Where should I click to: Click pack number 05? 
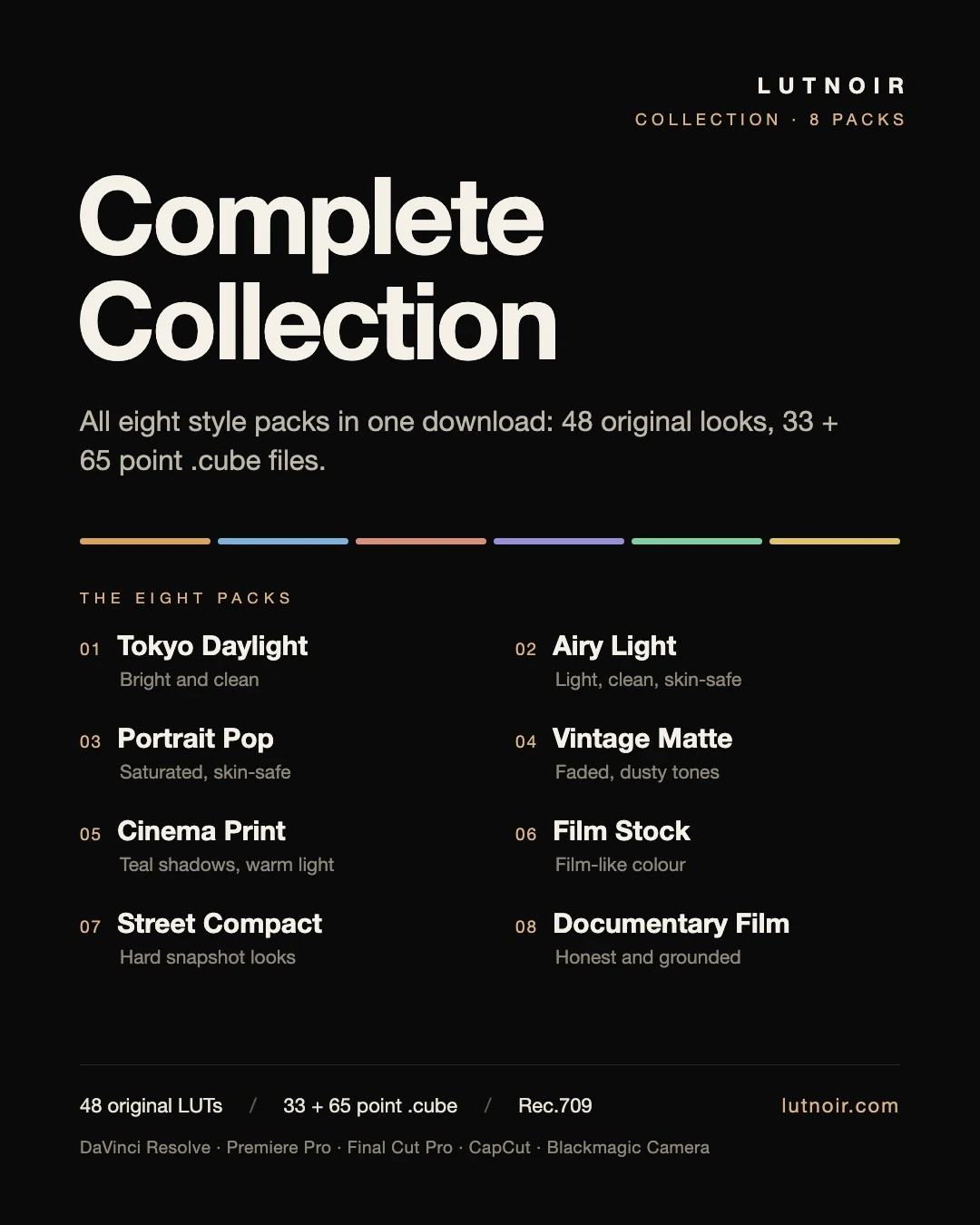point(90,835)
